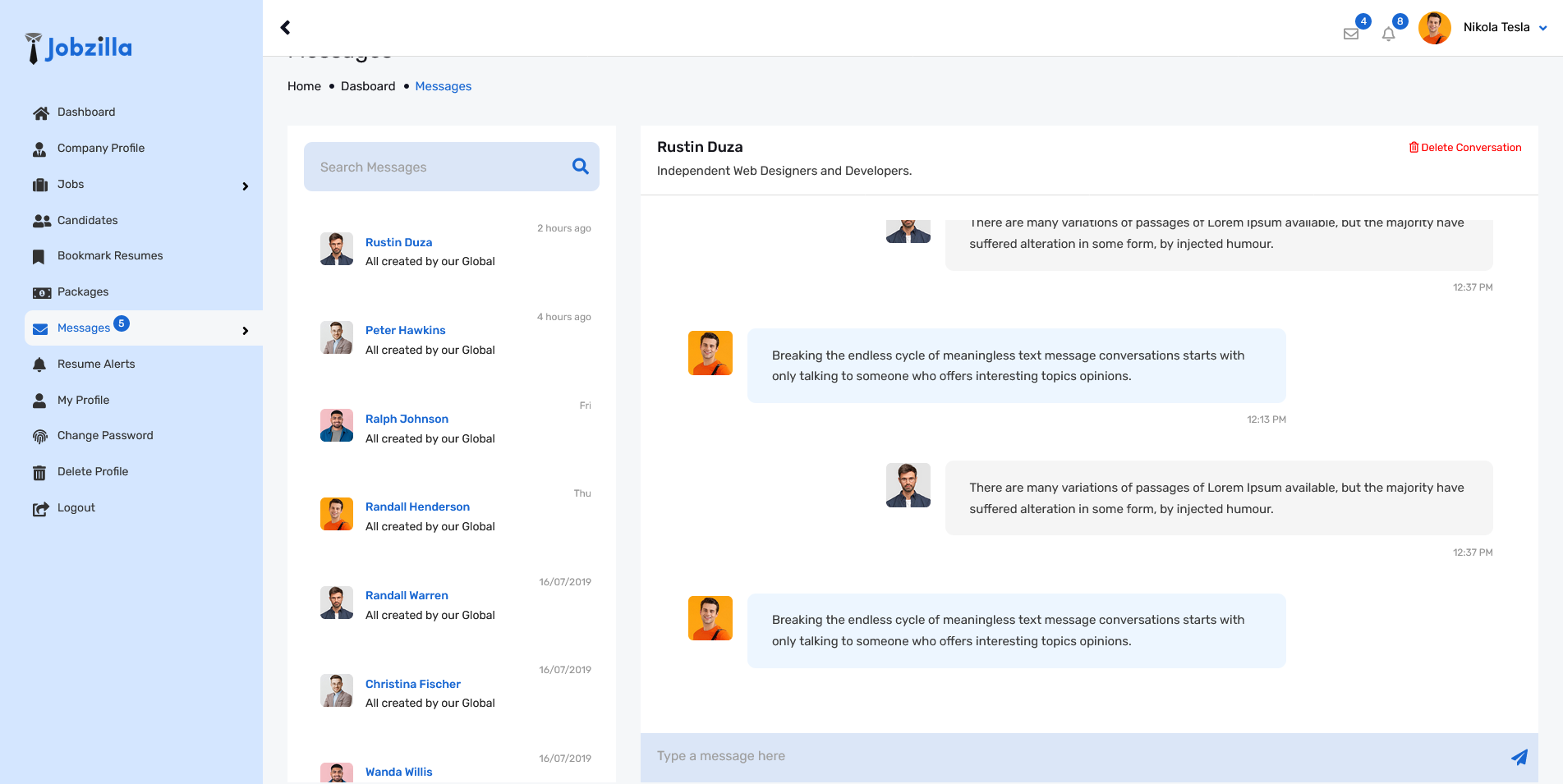Screen dimensions: 1563x784
Task: Click Christina Fischer's avatar thumbnail
Action: pos(337,690)
